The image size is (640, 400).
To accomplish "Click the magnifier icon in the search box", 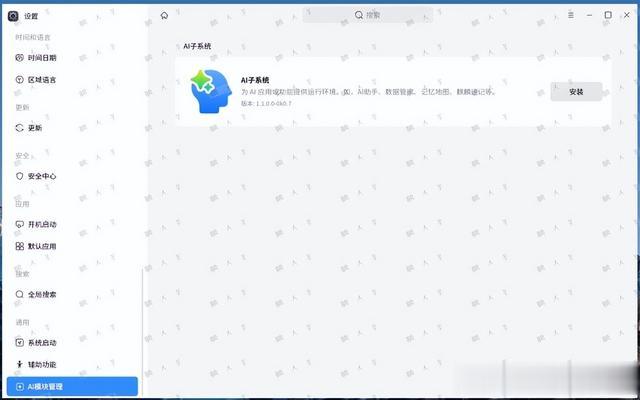I will coord(359,15).
